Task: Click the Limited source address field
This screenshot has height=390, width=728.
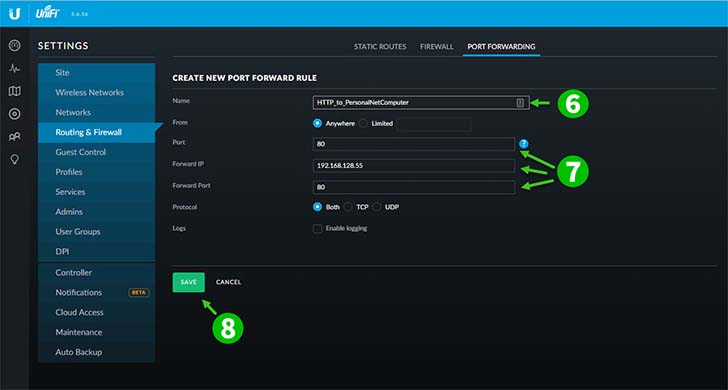Action: click(x=434, y=124)
